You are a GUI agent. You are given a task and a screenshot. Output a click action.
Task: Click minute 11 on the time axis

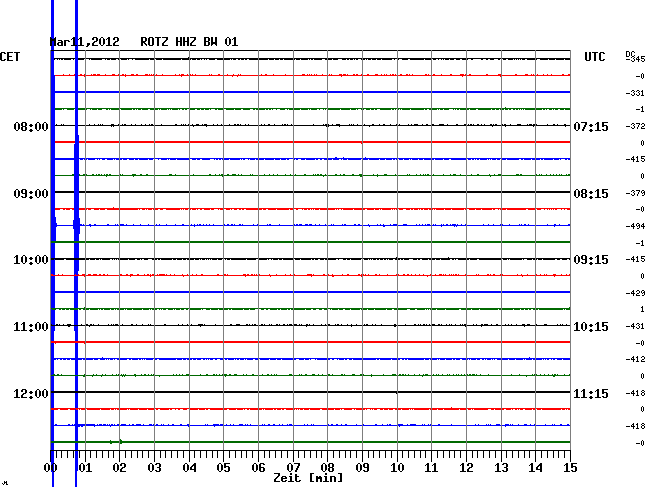click(431, 468)
